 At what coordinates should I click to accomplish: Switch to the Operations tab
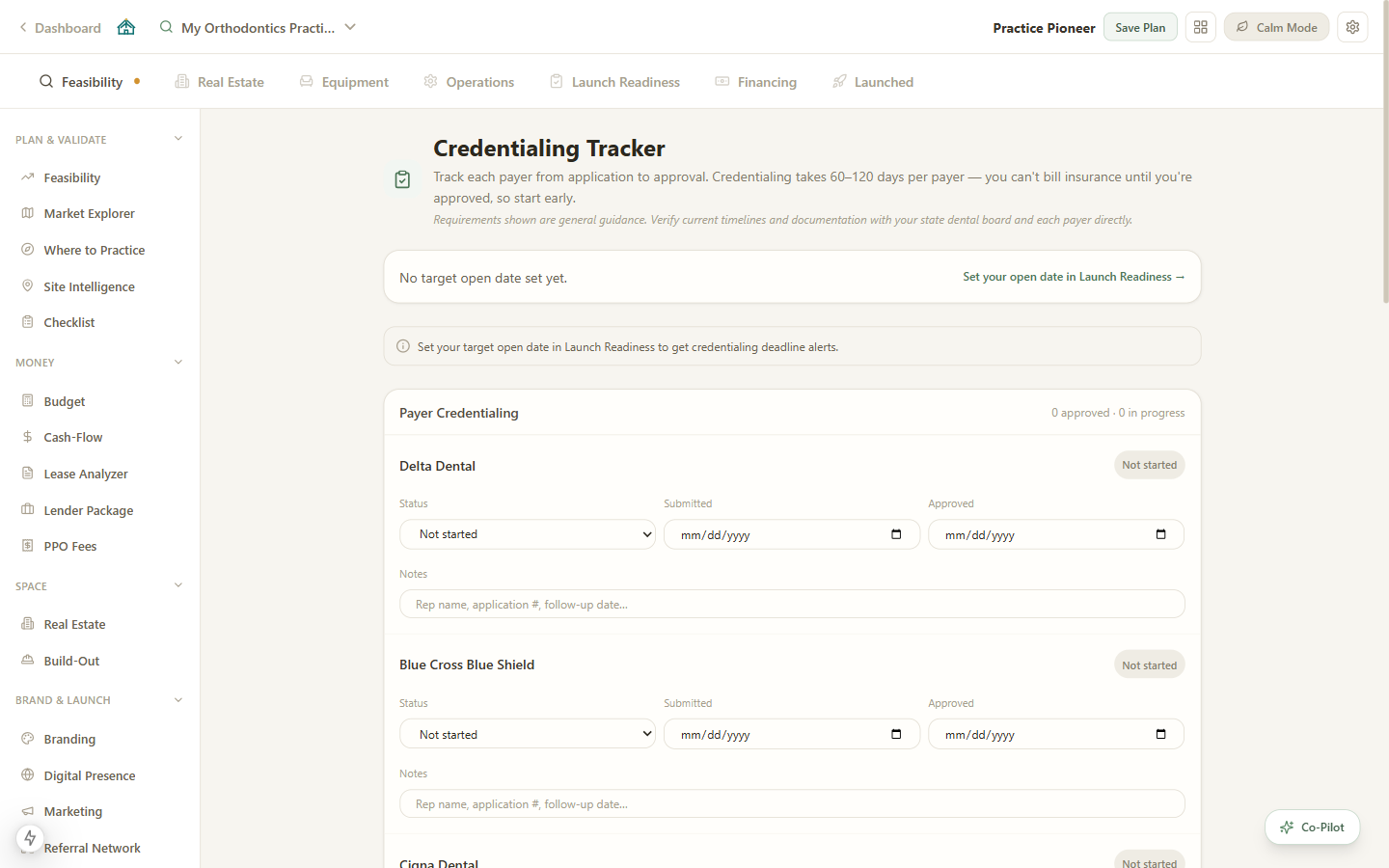[x=469, y=82]
